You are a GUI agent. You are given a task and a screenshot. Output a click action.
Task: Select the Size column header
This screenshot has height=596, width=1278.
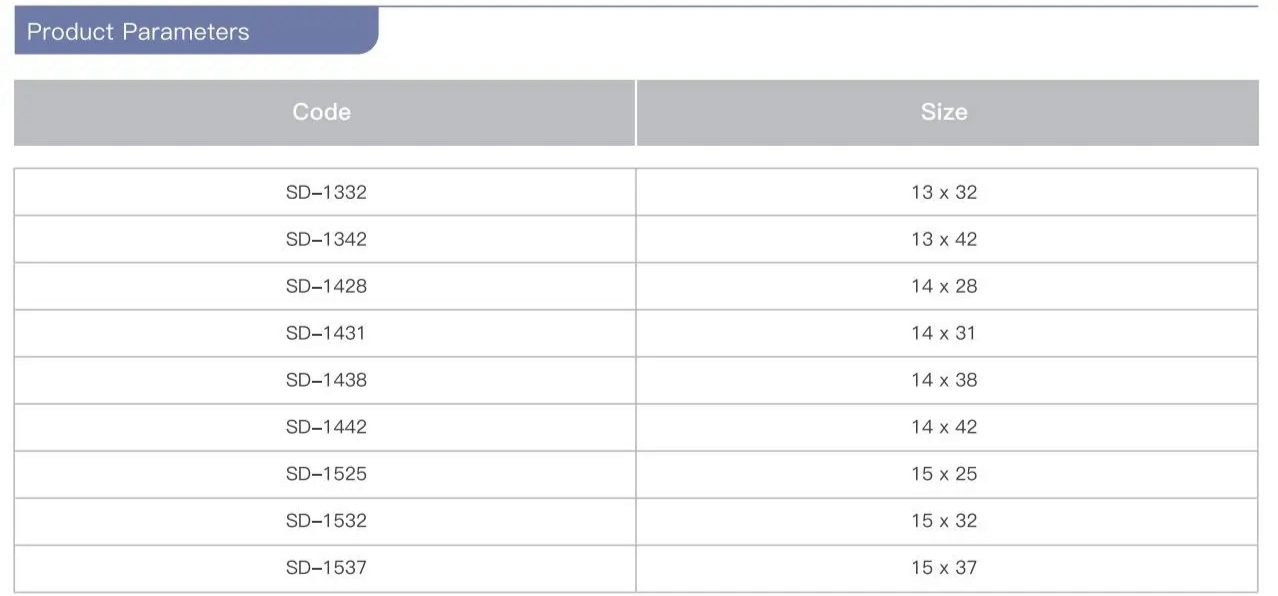944,112
